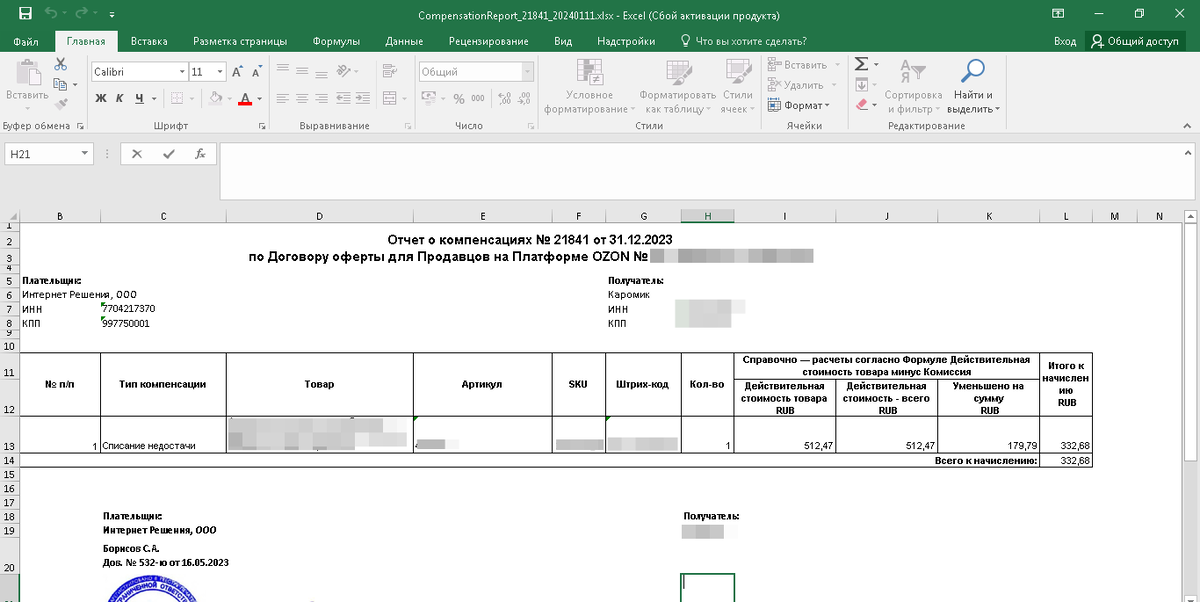Click the ribbon display options icon in the title bar

(x=1058, y=14)
